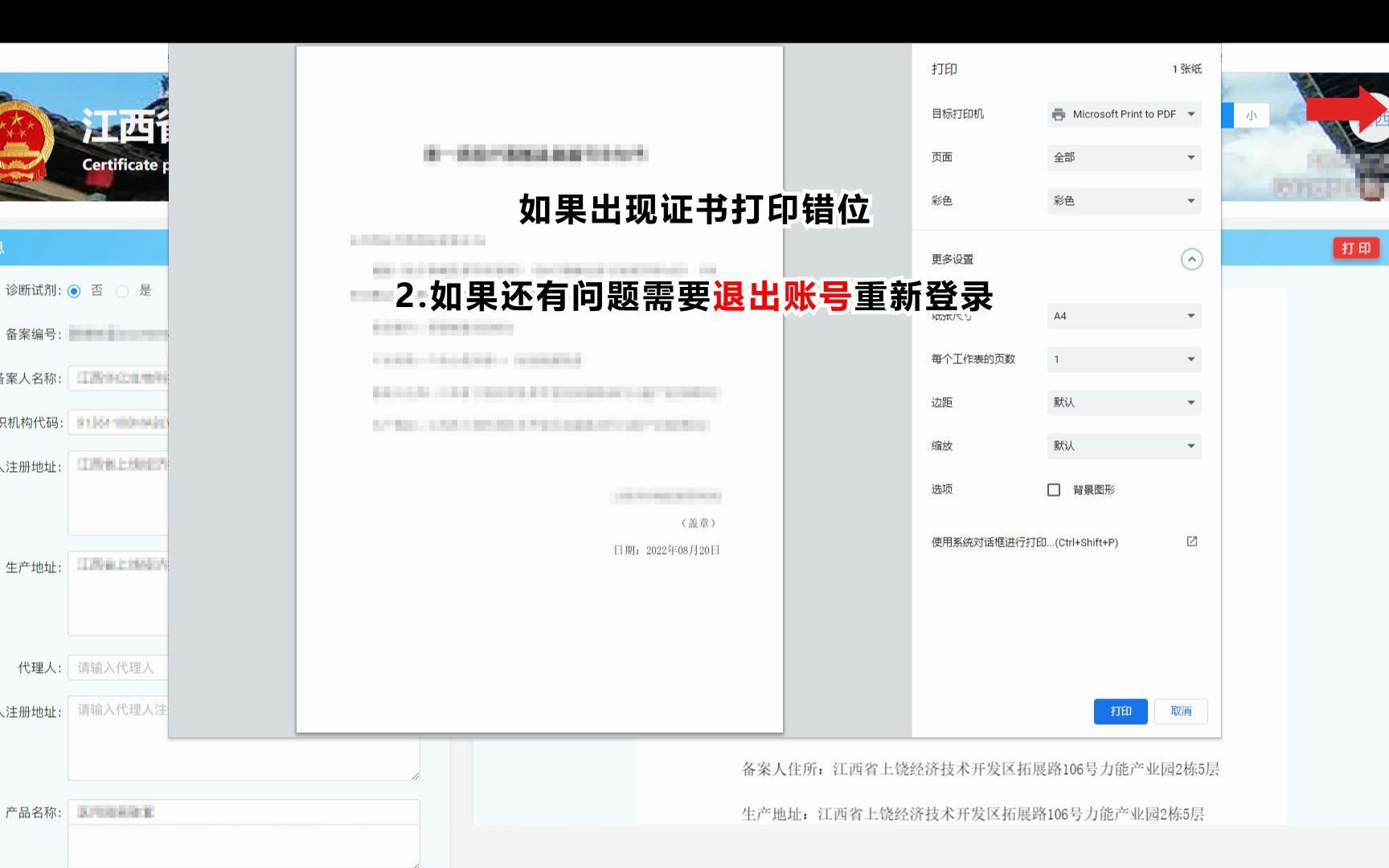Viewport: 1389px width, 868px height.
Task: Click the 备案人住所 address line
Action: click(980, 769)
